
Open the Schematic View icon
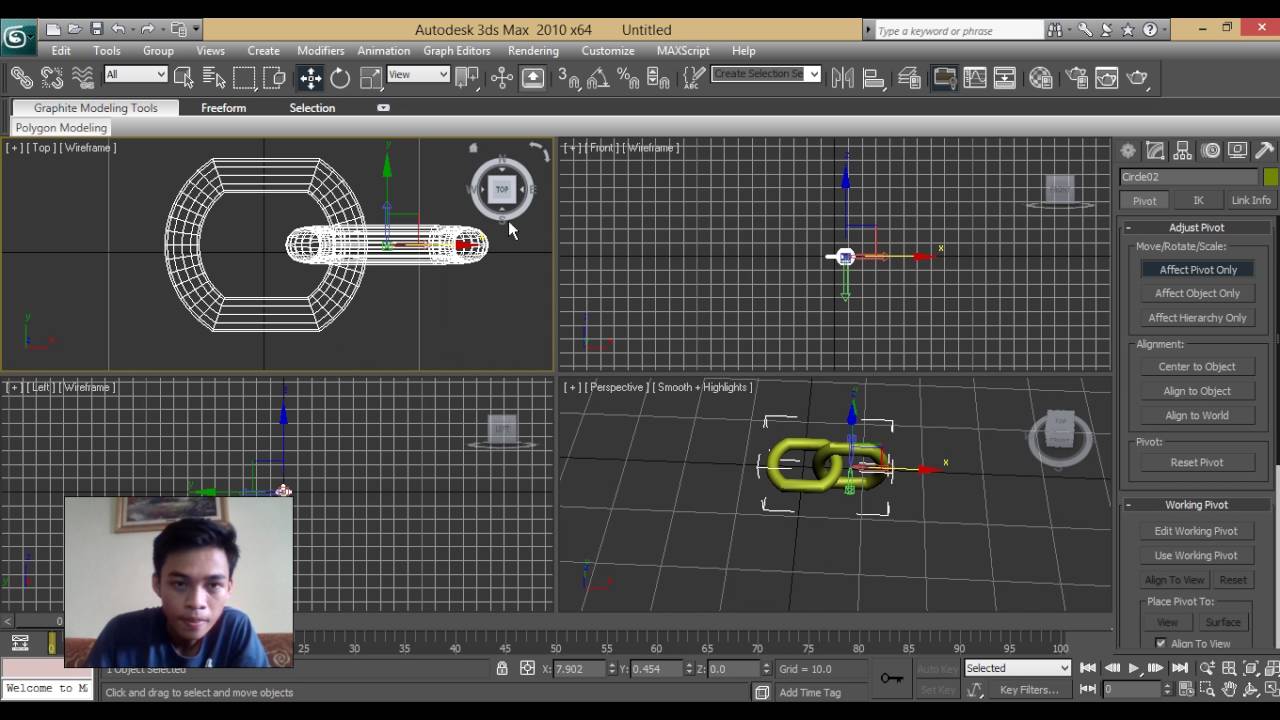(1005, 77)
